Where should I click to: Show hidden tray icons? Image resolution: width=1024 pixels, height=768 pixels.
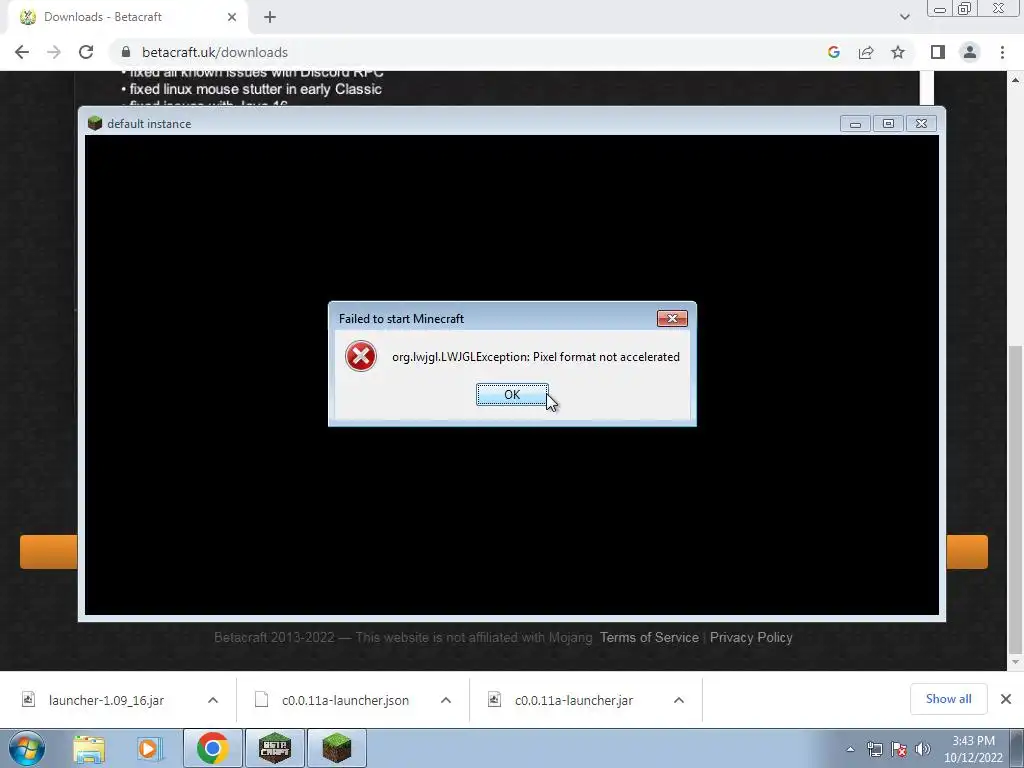pyautogui.click(x=850, y=749)
